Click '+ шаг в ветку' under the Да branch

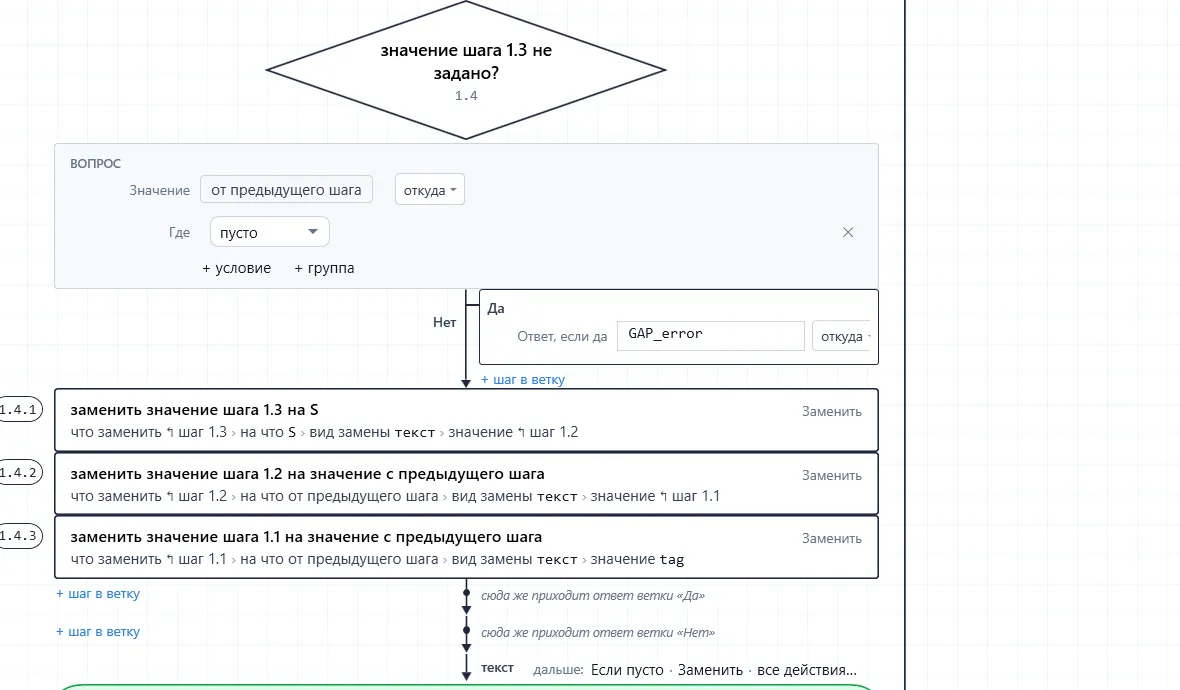pyautogui.click(x=522, y=380)
